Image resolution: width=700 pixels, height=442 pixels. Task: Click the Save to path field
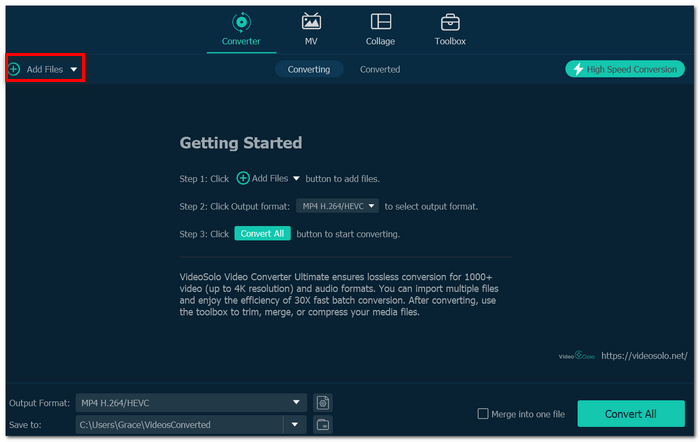pos(179,425)
